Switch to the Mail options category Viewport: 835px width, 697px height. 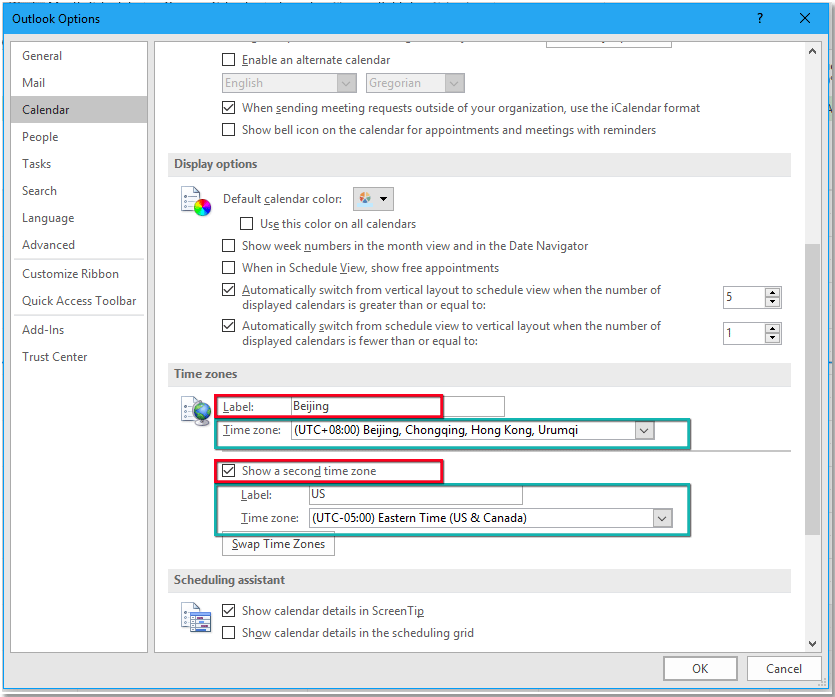tap(34, 83)
